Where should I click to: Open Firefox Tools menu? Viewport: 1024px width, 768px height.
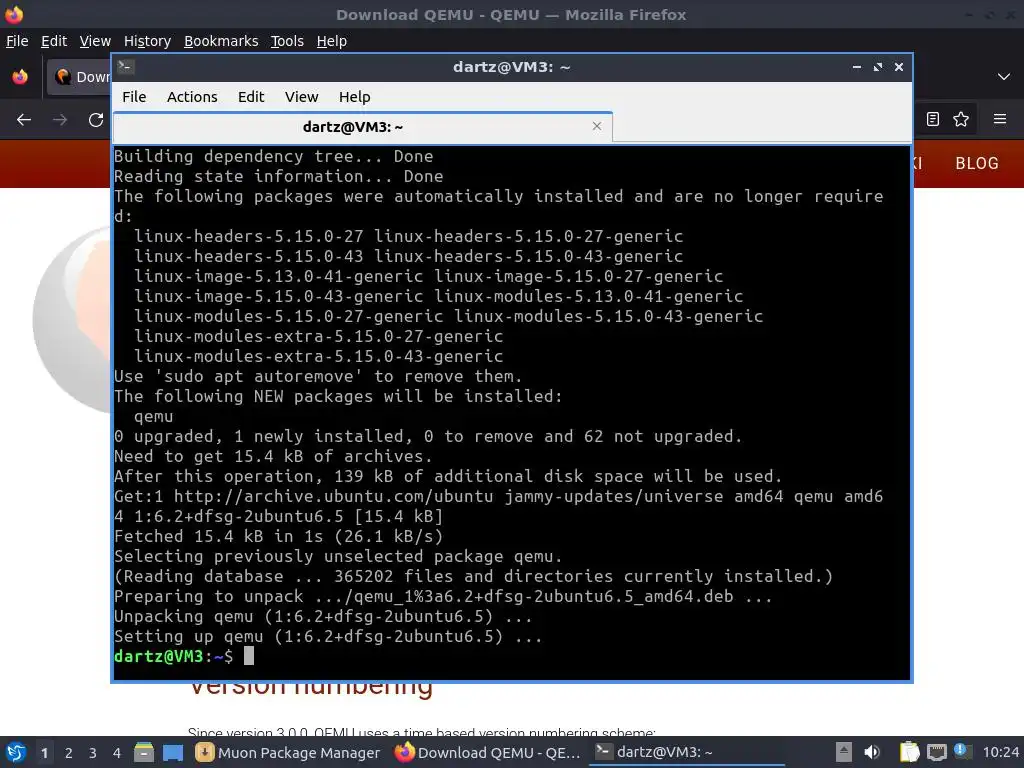coord(287,41)
